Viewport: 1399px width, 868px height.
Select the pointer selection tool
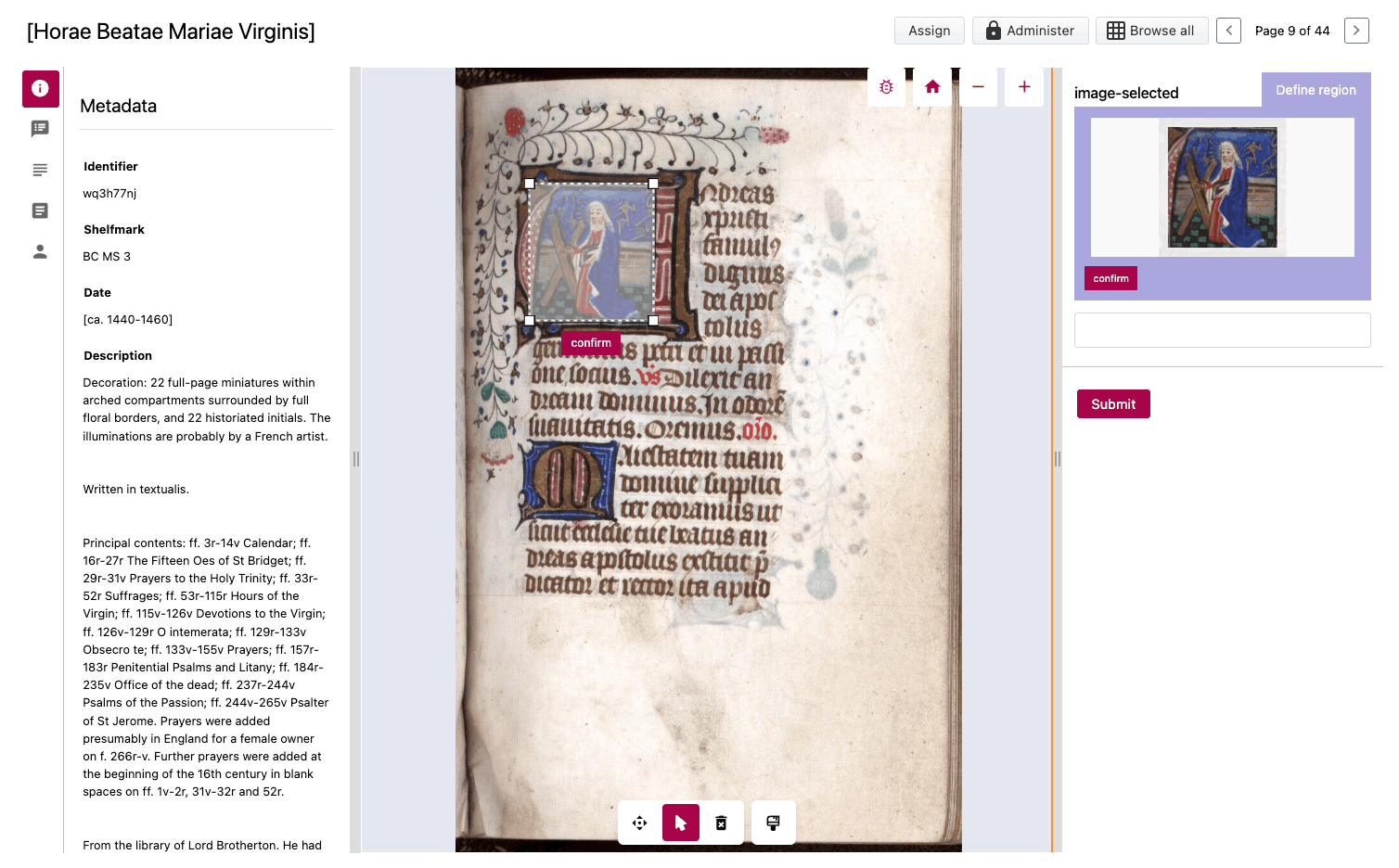[681, 823]
